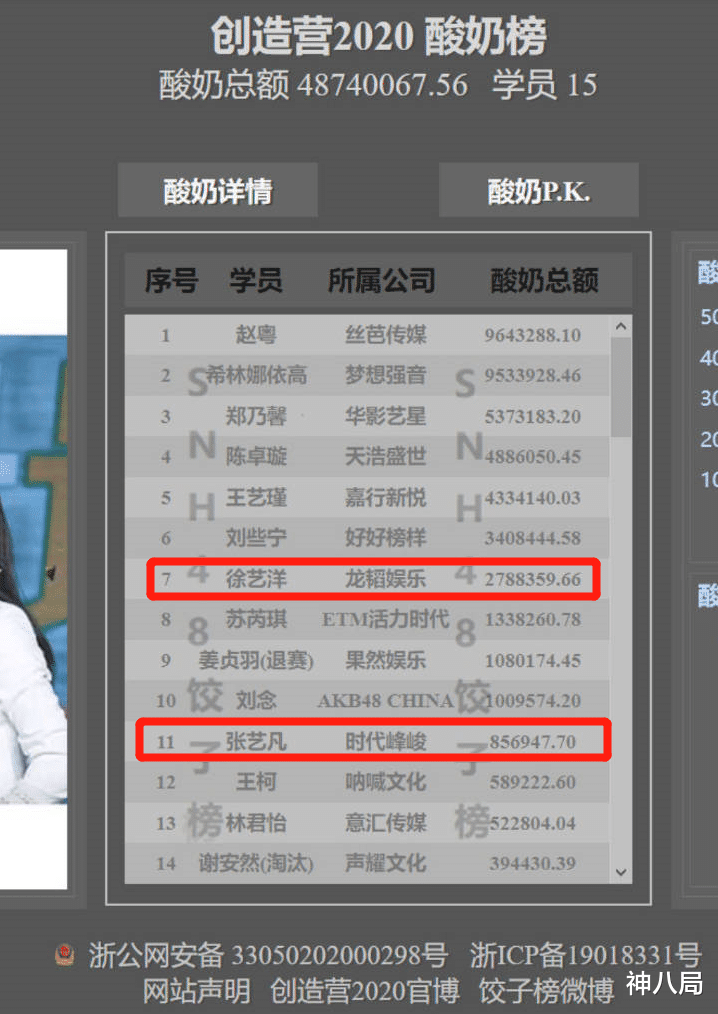The height and width of the screenshot is (1014, 718).
Task: Click amount 522804.04
Action: [x=532, y=823]
